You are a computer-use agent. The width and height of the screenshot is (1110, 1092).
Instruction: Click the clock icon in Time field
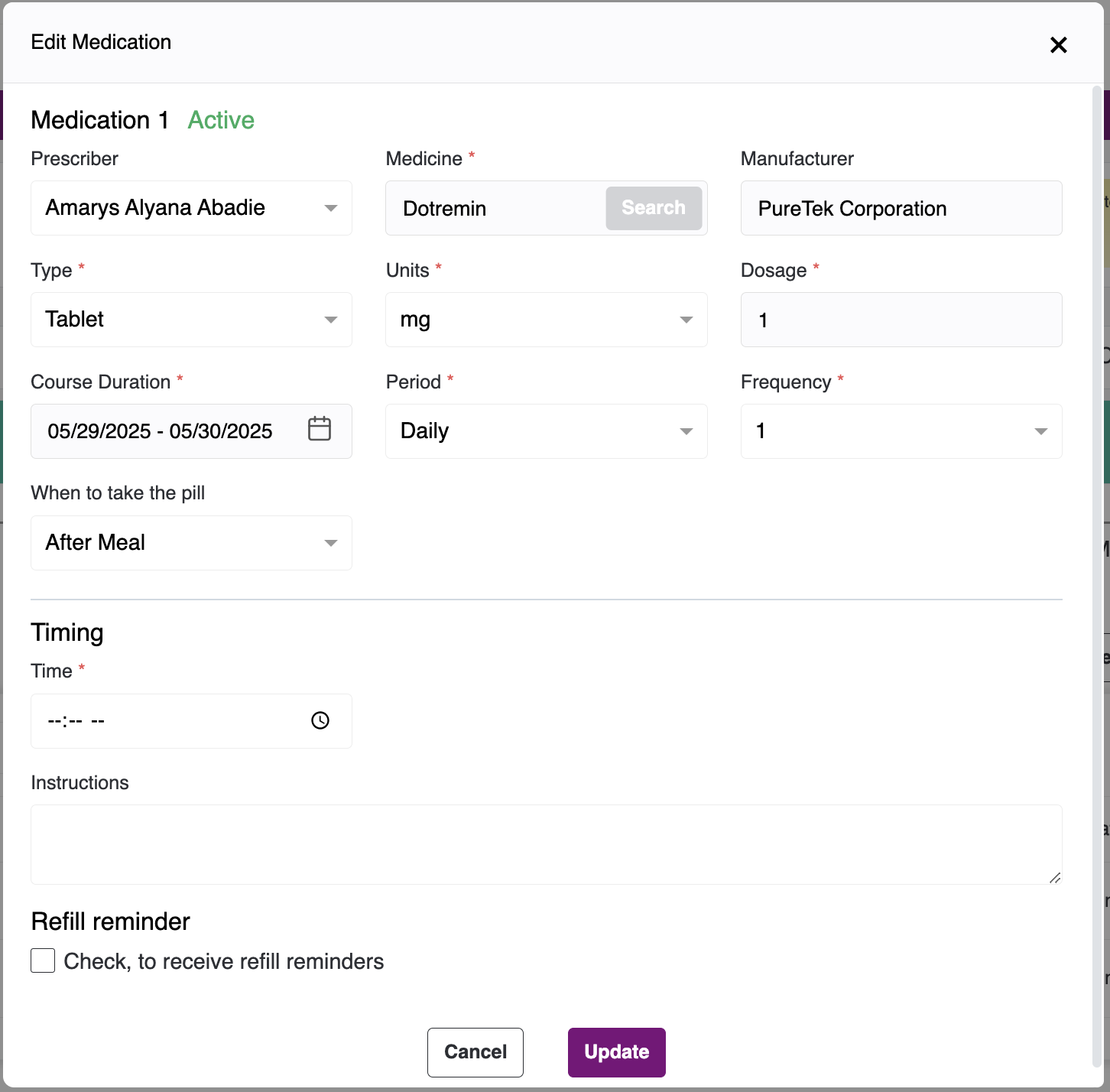click(320, 720)
